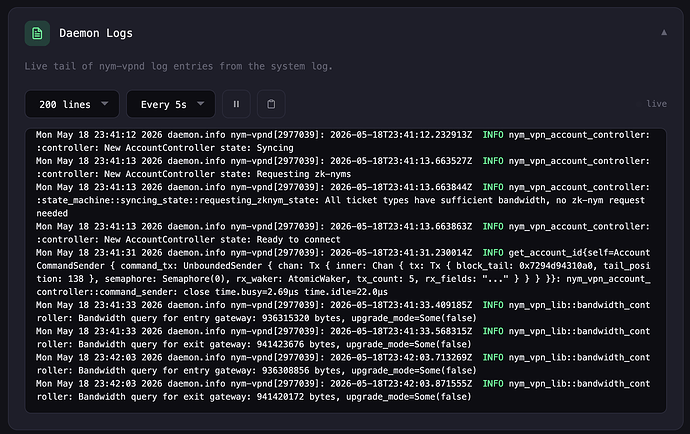Click log line with 'semaphore: Semaphore(0)'
690x434 pixels.
[x=343, y=279]
